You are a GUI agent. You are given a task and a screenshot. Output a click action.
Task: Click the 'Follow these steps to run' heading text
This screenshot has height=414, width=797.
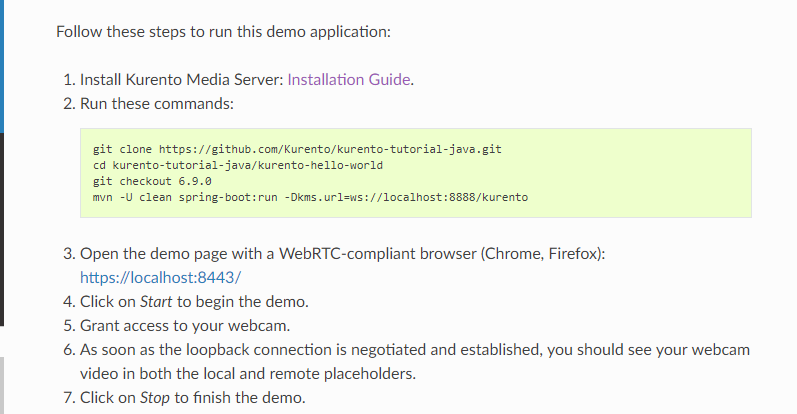pos(223,32)
